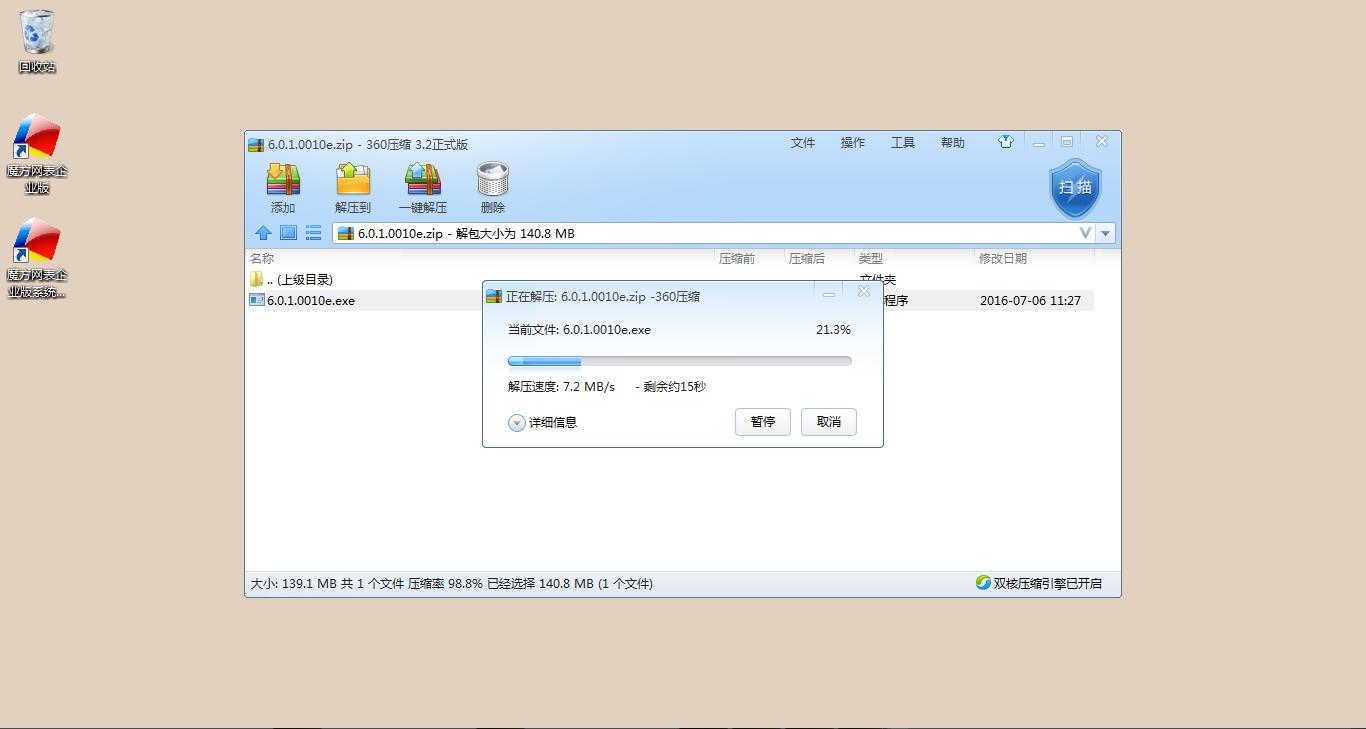
Task: Select the .. (上级目录) row
Action: point(670,279)
